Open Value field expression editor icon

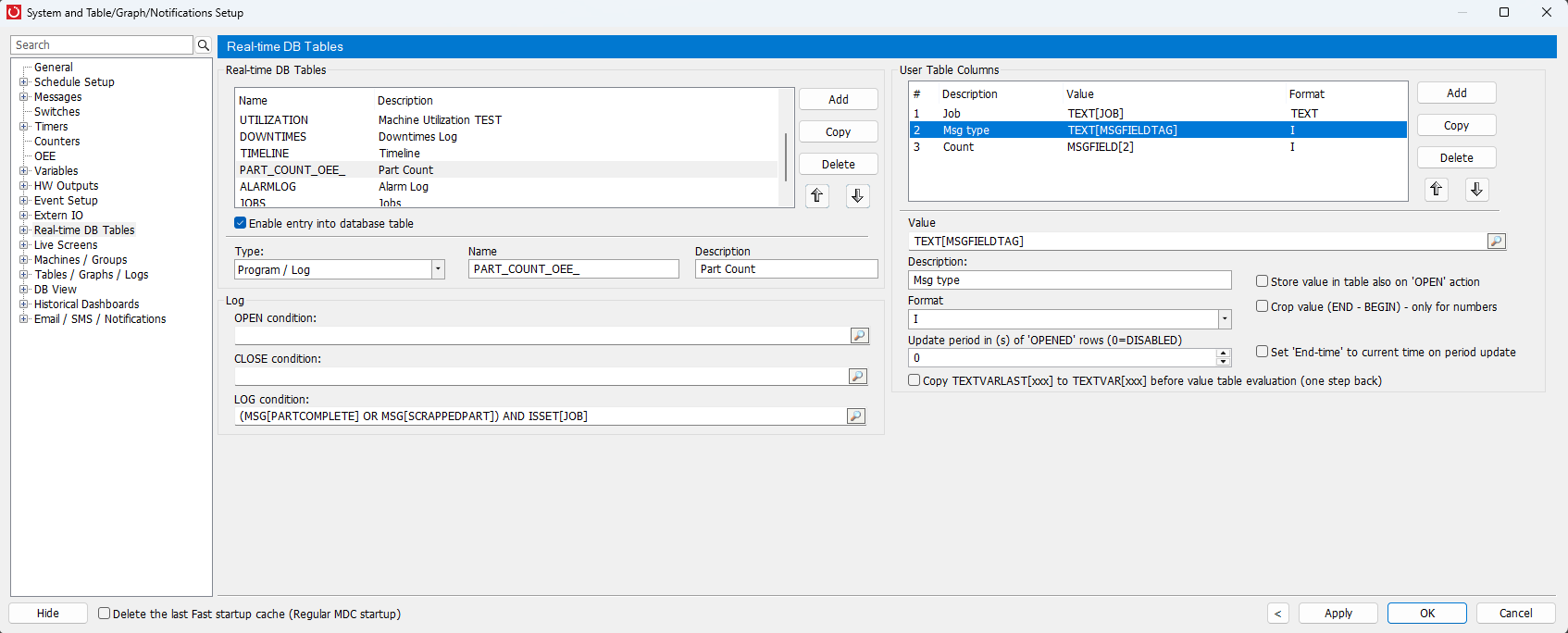pos(1497,242)
